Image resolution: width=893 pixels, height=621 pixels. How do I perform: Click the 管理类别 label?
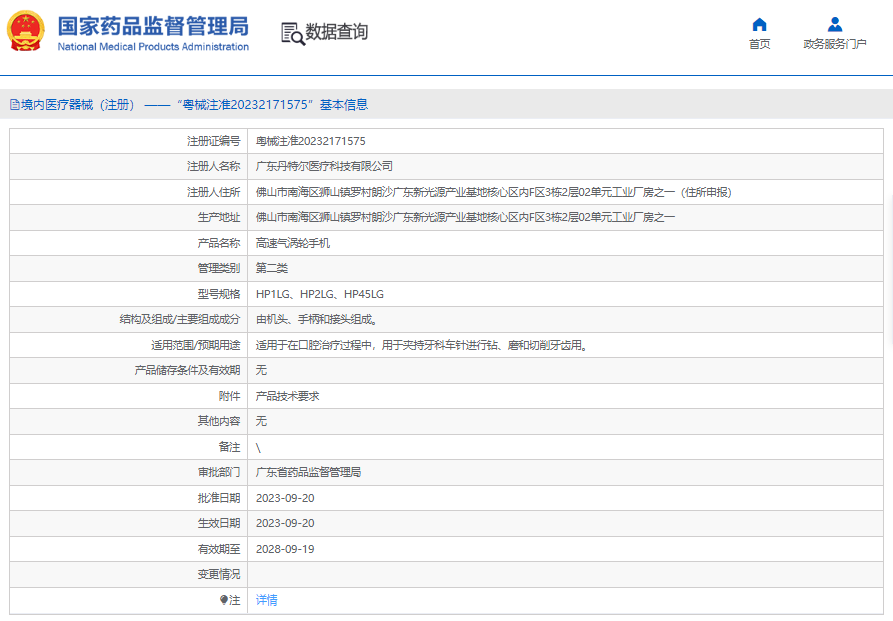219,268
